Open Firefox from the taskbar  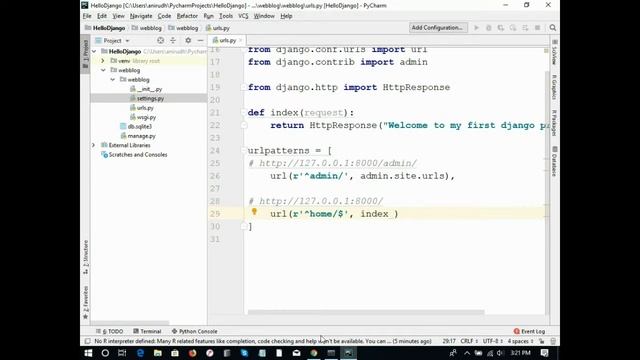[x=192, y=353]
